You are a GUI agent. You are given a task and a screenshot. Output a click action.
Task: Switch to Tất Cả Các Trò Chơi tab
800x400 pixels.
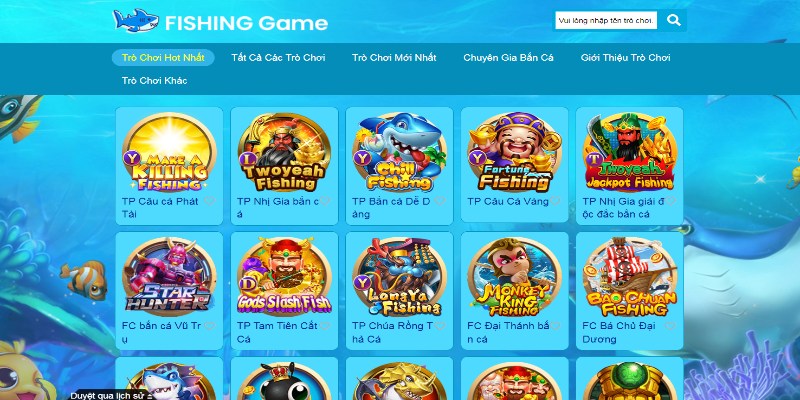click(278, 58)
